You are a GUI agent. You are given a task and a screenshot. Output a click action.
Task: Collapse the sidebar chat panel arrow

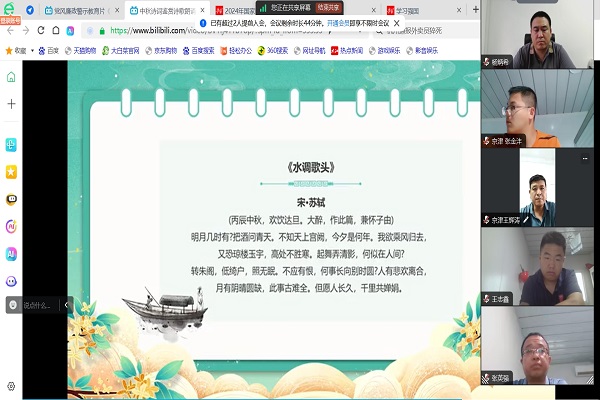coord(64,306)
